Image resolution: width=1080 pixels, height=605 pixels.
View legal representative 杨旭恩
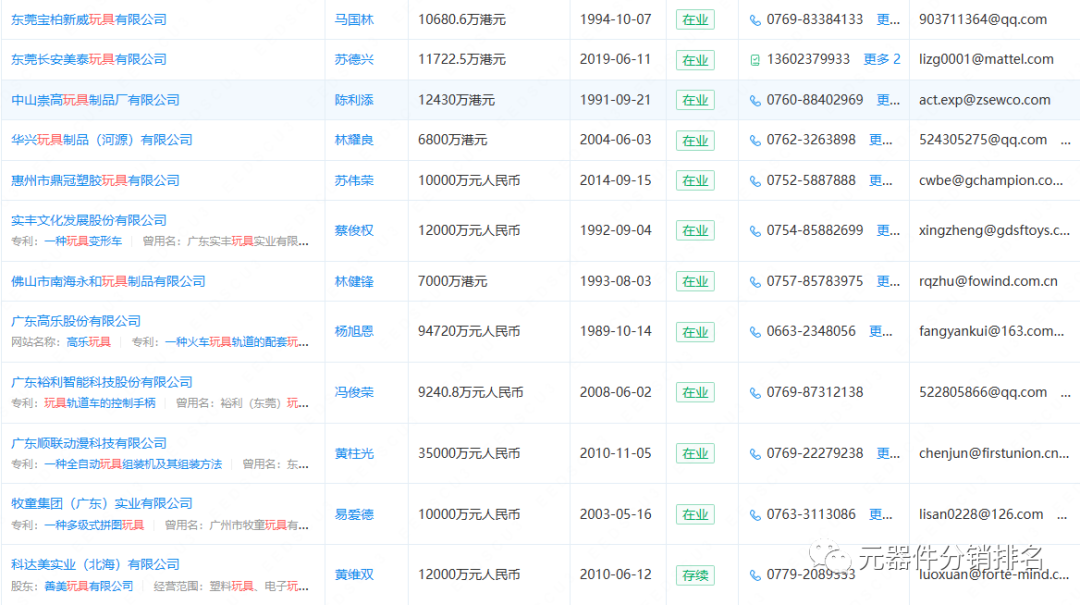tap(354, 331)
